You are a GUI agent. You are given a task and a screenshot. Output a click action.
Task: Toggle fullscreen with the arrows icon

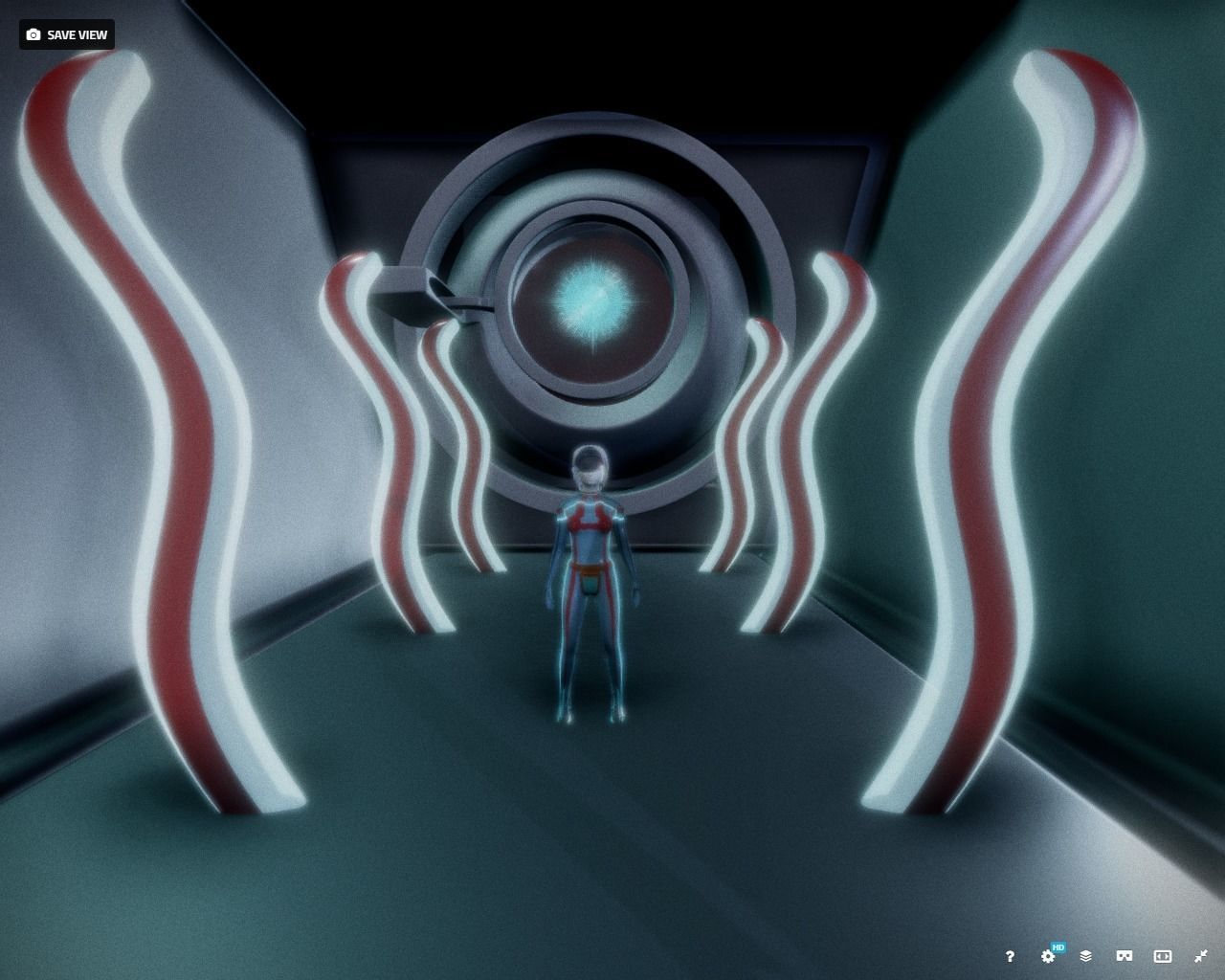tap(1201, 956)
